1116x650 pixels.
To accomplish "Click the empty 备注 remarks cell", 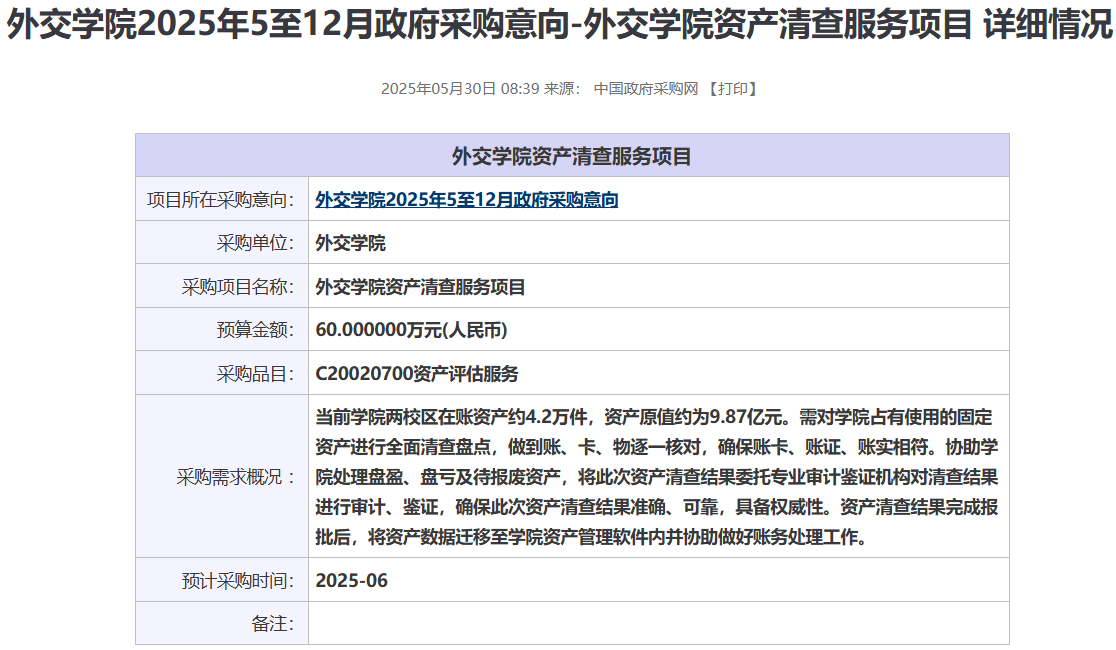I will tap(658, 623).
